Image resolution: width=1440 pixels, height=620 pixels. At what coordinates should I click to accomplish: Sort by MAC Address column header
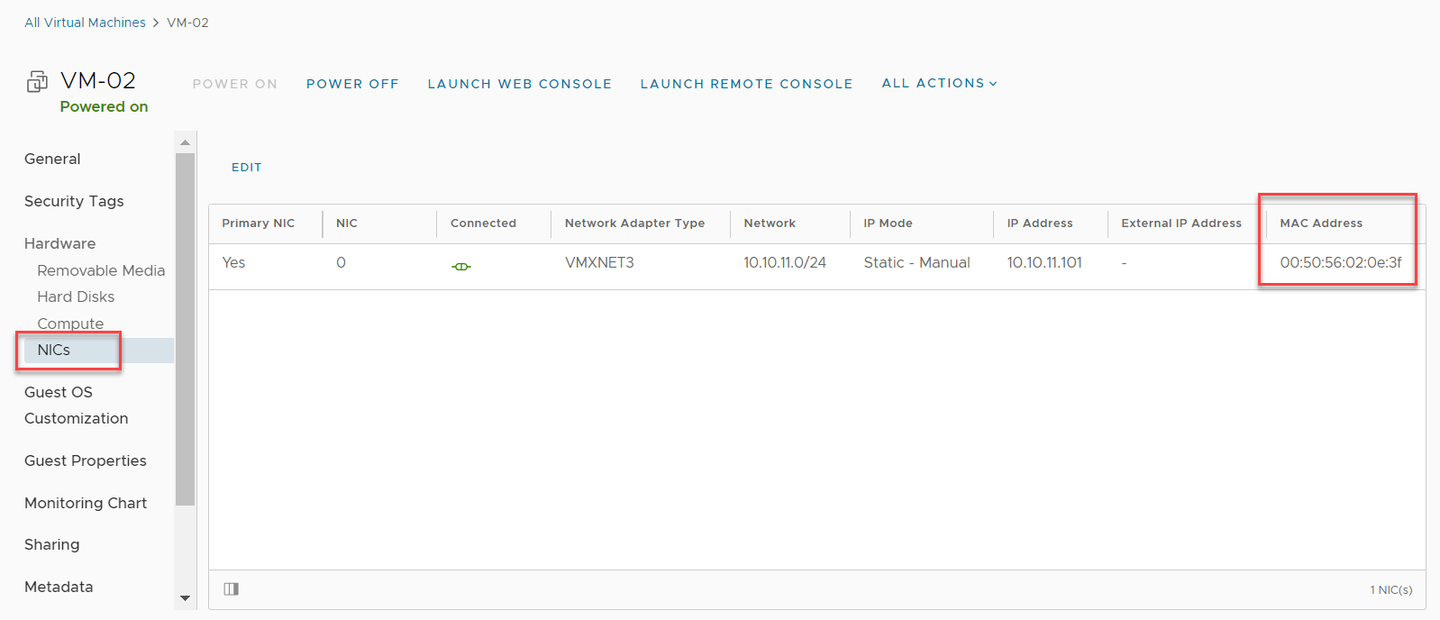(1321, 223)
